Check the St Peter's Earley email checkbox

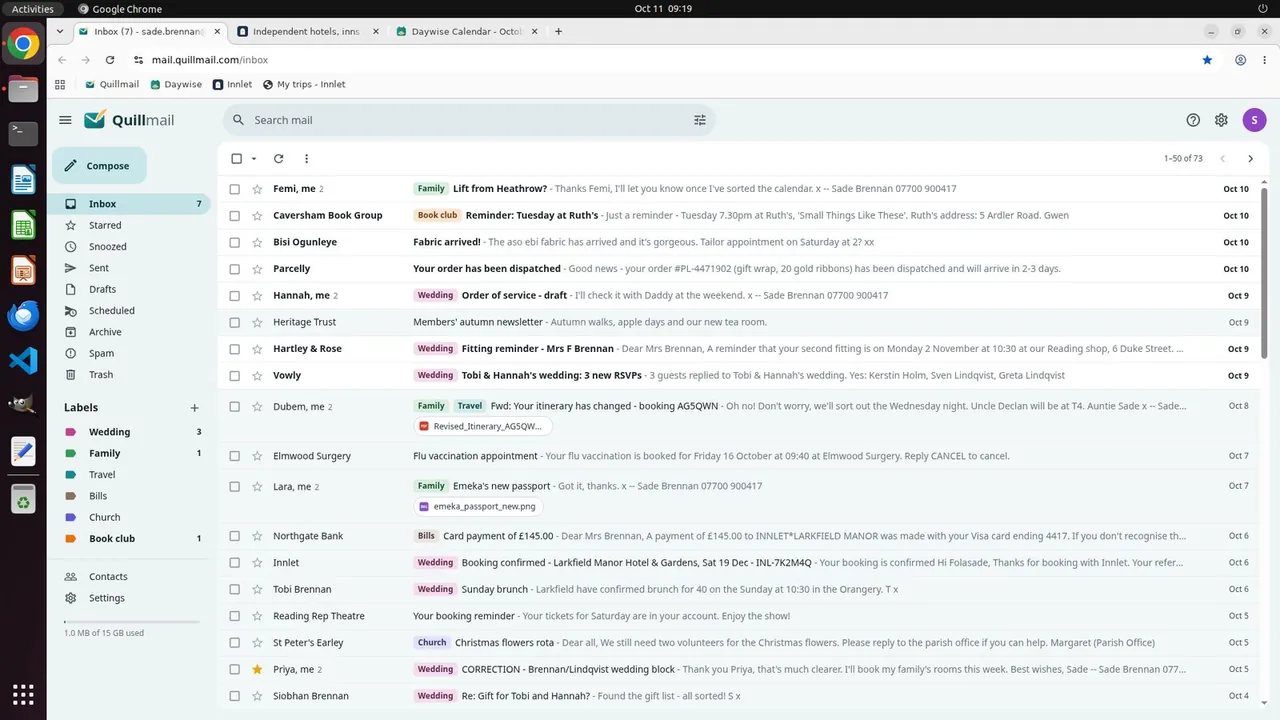pos(235,642)
